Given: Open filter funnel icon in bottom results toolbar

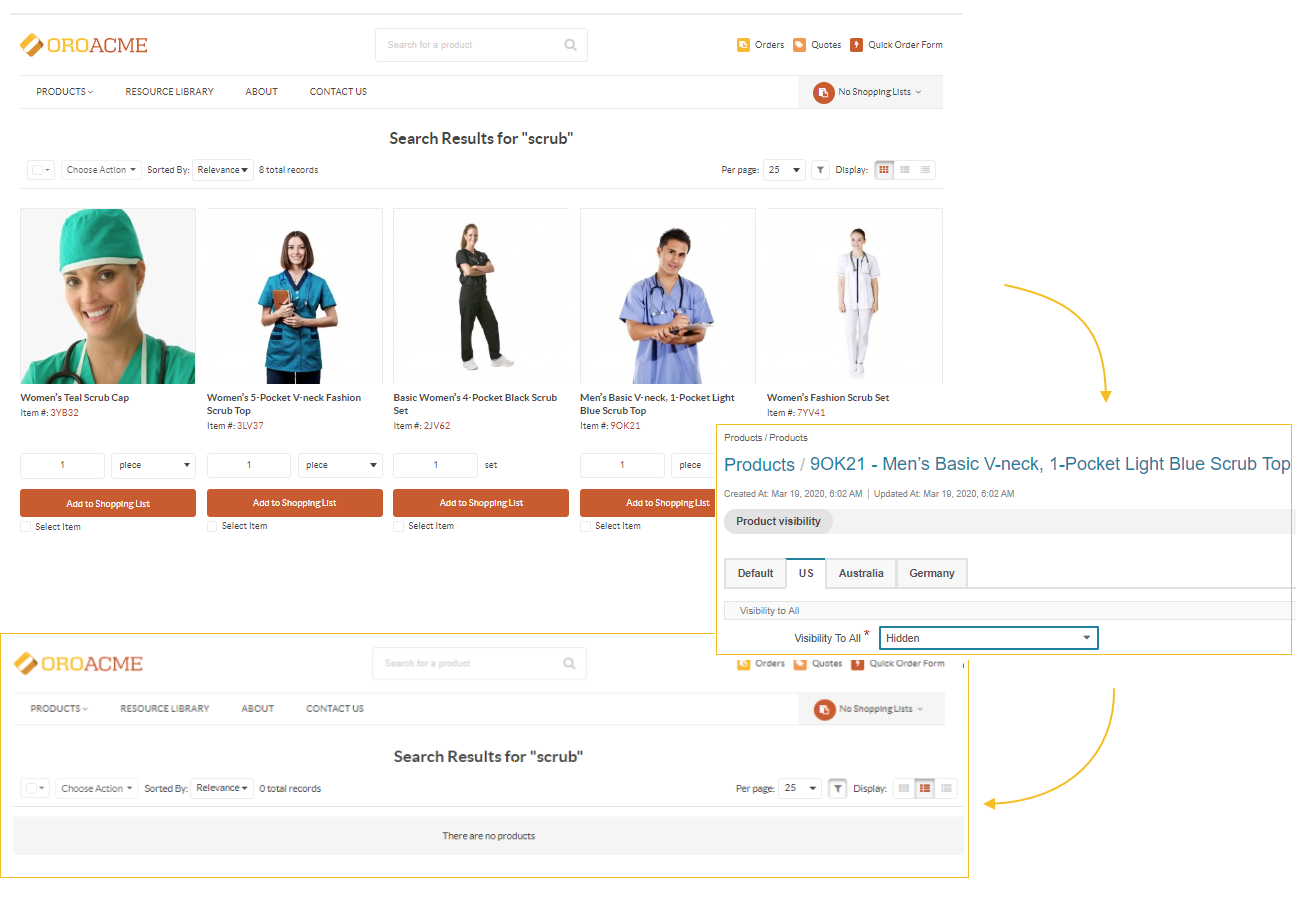Looking at the screenshot, I should tap(838, 788).
